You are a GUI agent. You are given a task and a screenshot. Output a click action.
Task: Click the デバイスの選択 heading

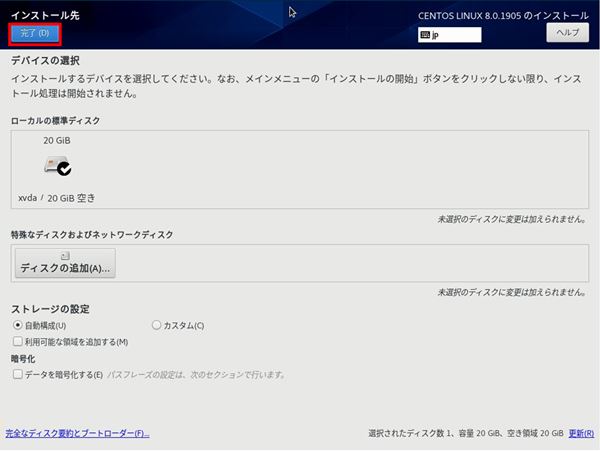[x=45, y=60]
